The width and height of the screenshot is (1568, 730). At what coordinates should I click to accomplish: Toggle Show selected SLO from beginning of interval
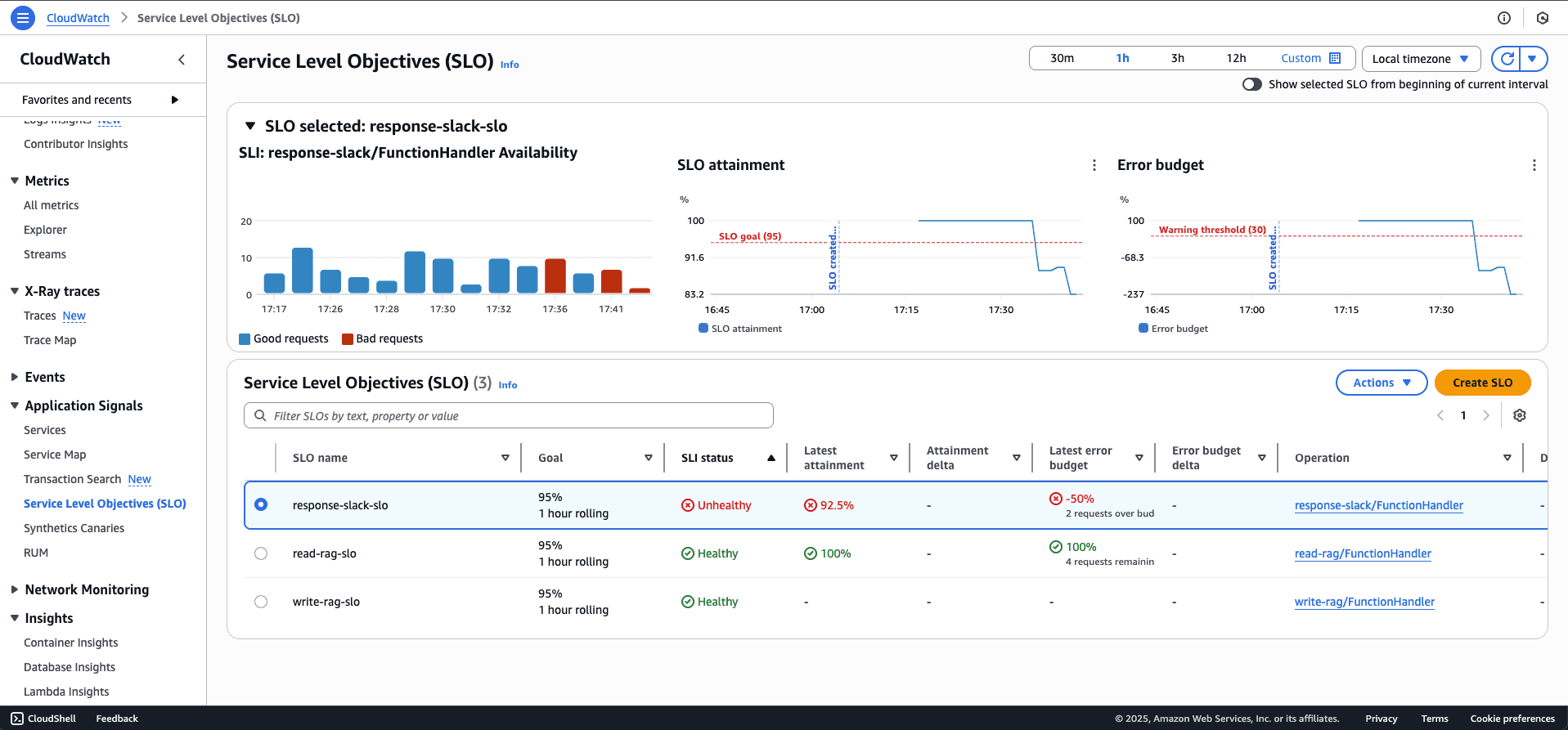pos(1251,84)
